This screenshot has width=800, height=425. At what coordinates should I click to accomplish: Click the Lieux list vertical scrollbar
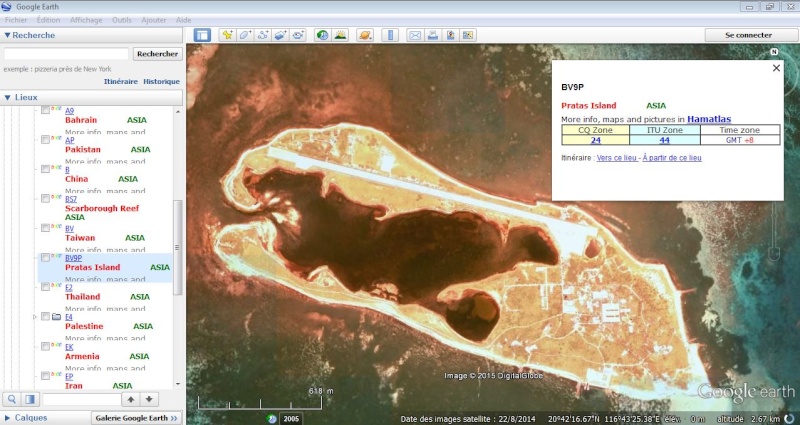[x=178, y=247]
